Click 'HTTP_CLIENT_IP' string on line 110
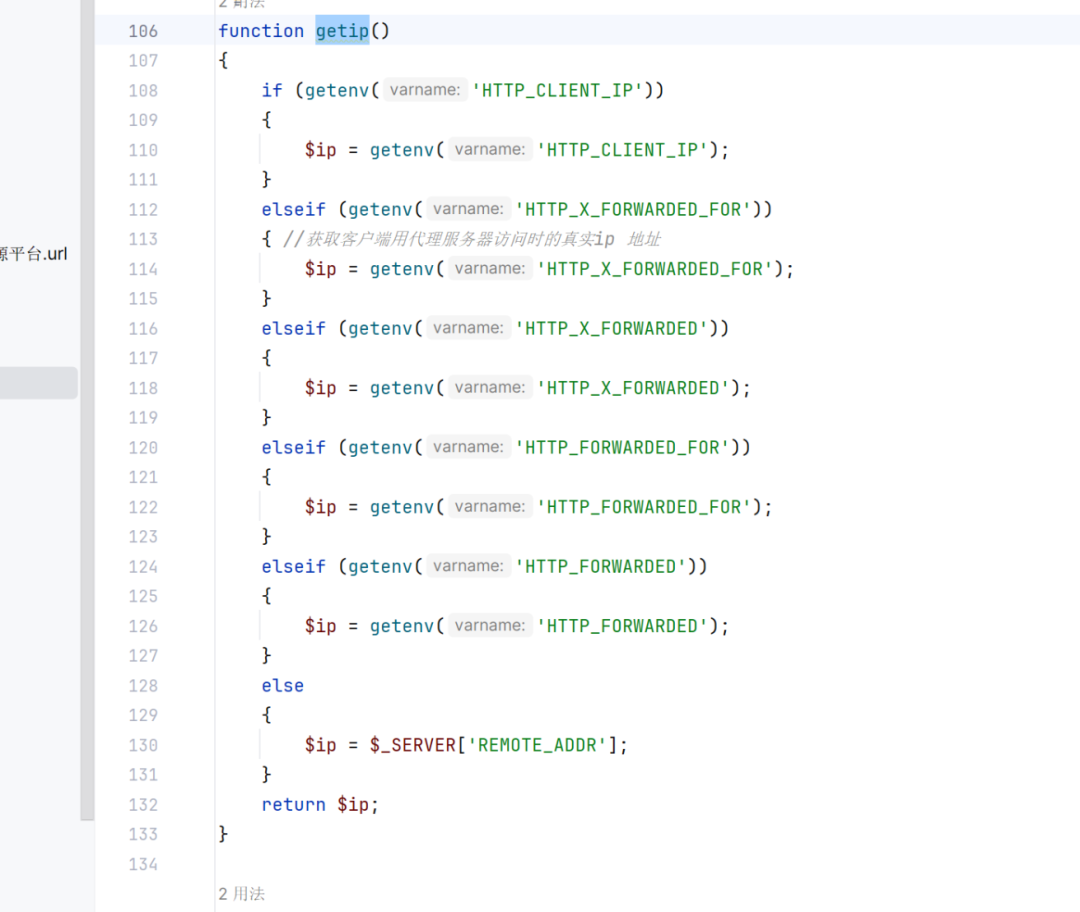The height and width of the screenshot is (912, 1080). pos(623,149)
